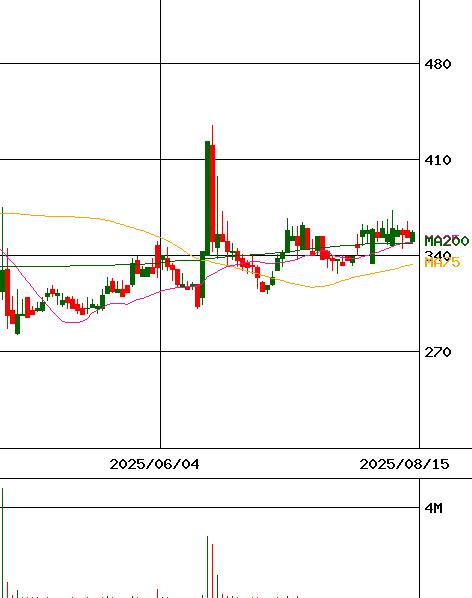Click the tallest green volume bar in June

[207, 567]
